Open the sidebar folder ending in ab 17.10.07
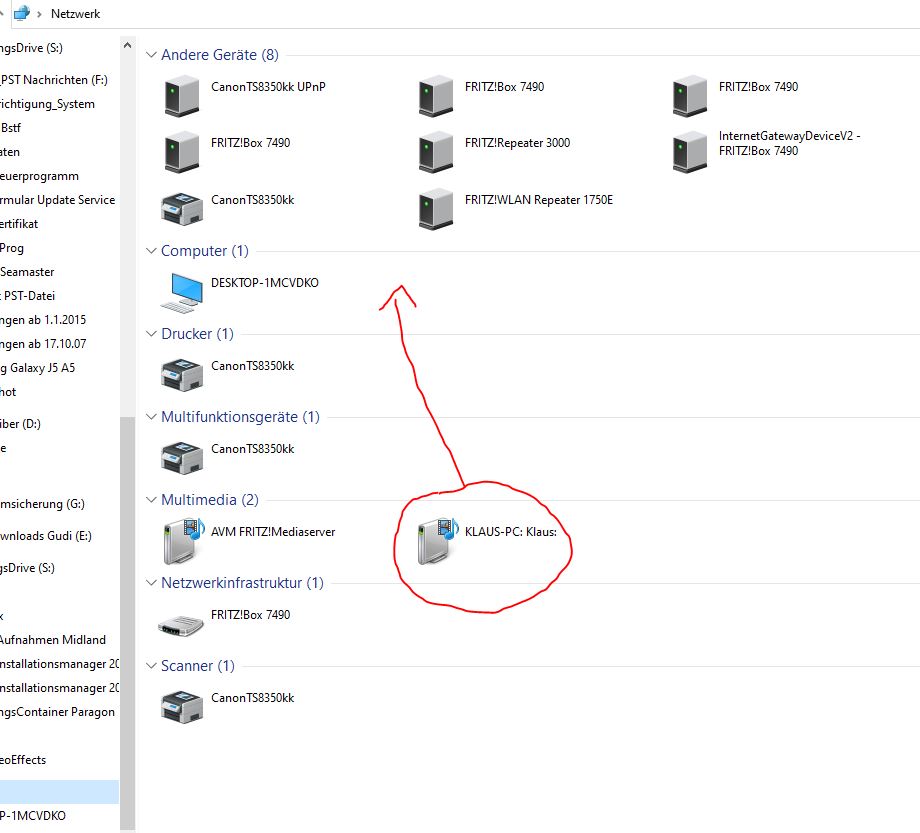 (x=43, y=344)
